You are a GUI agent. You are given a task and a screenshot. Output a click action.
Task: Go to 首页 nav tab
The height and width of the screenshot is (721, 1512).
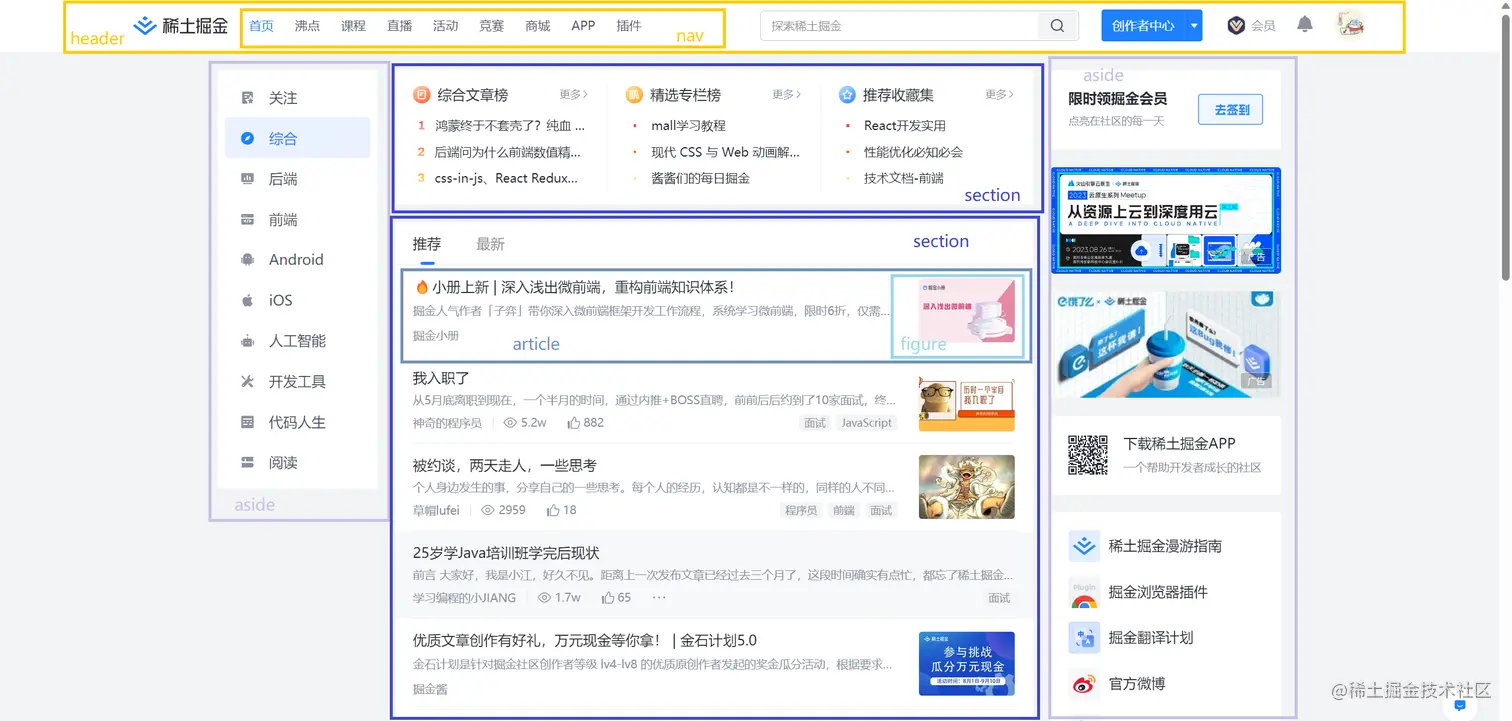[x=261, y=26]
